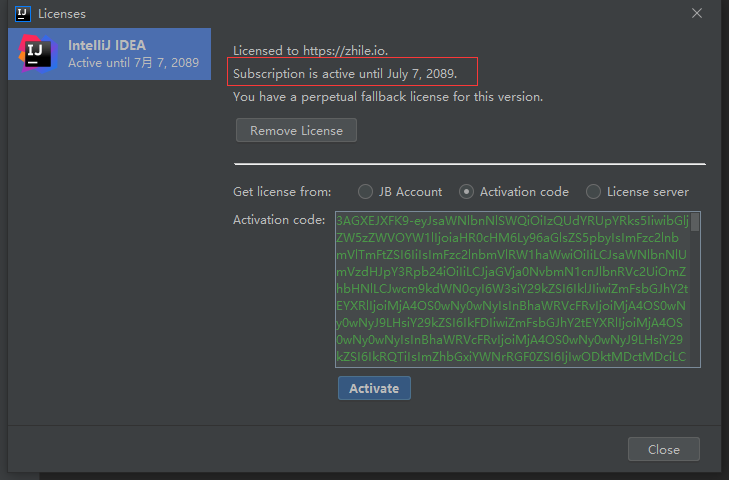Click the 'Active until 7月 7, 2089' status line
The width and height of the screenshot is (729, 480).
tap(133, 63)
